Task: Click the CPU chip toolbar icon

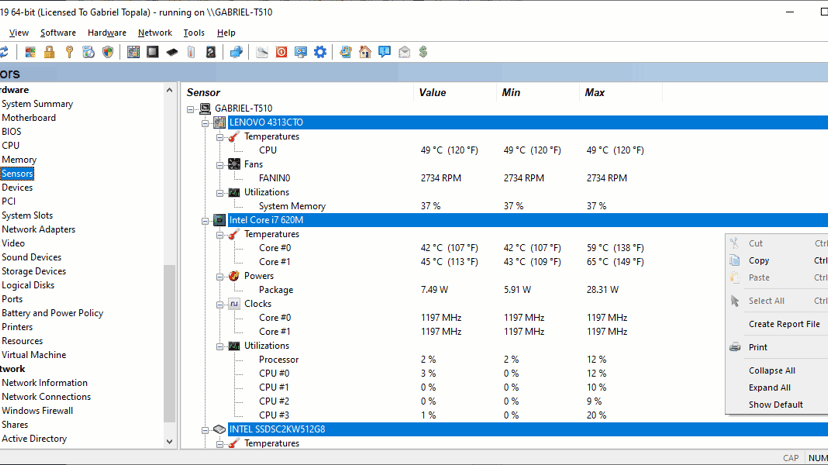Action: click(x=153, y=52)
